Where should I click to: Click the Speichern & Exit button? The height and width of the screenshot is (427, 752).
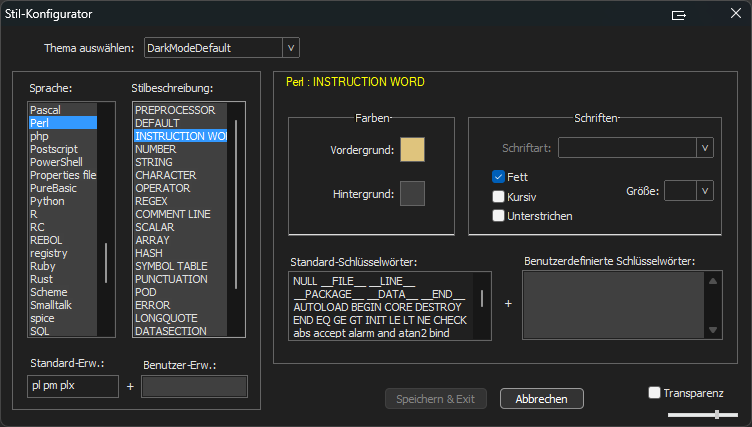click(435, 399)
